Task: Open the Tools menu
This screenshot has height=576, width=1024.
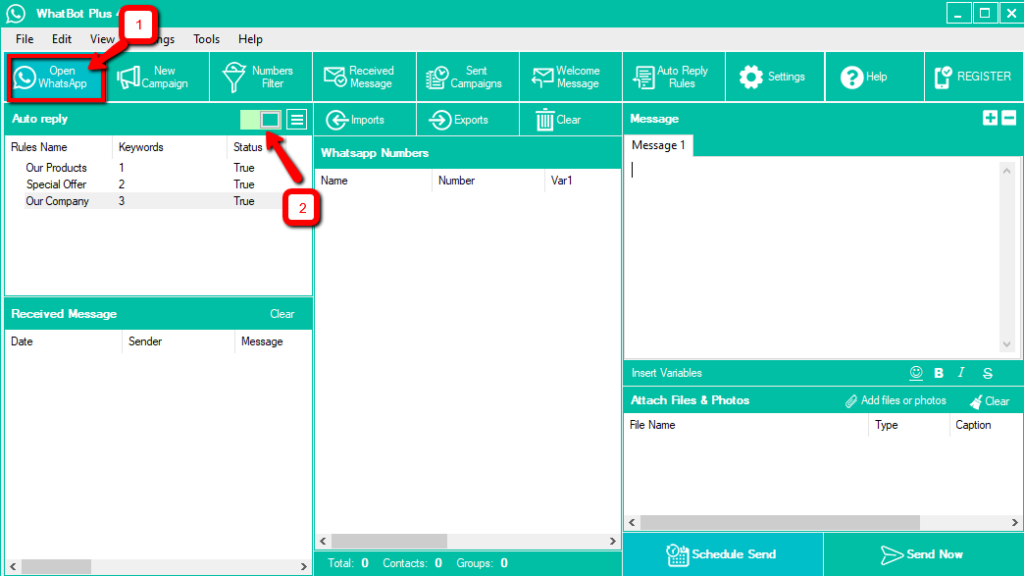Action: pyautogui.click(x=206, y=39)
